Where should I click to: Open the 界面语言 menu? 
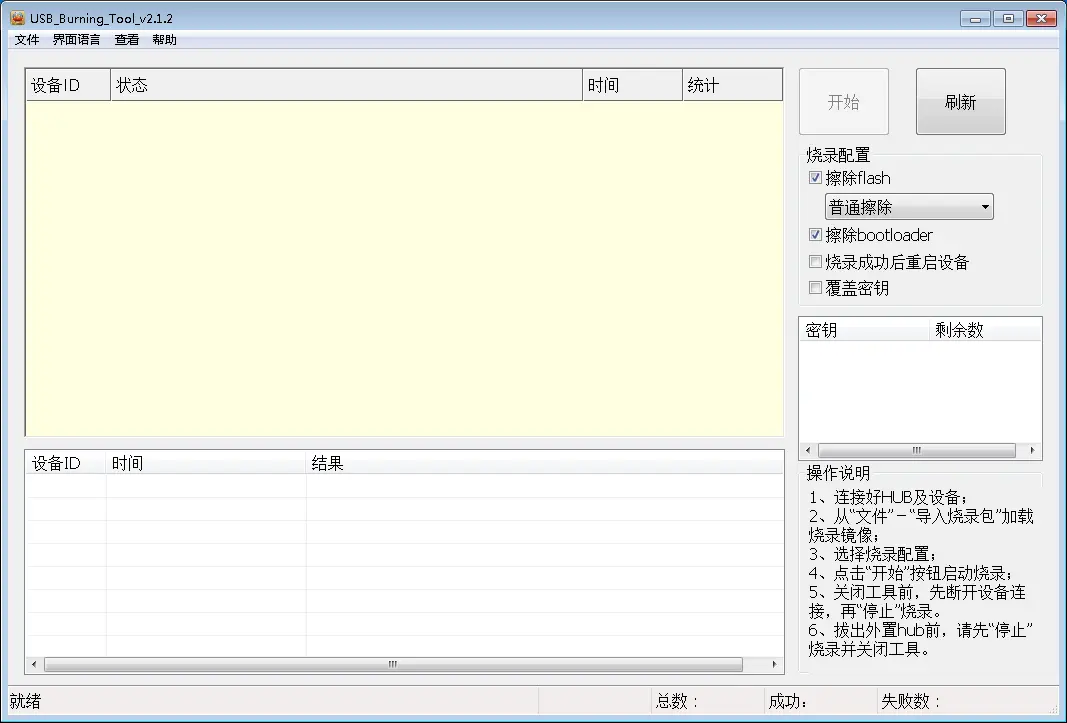(x=76, y=39)
